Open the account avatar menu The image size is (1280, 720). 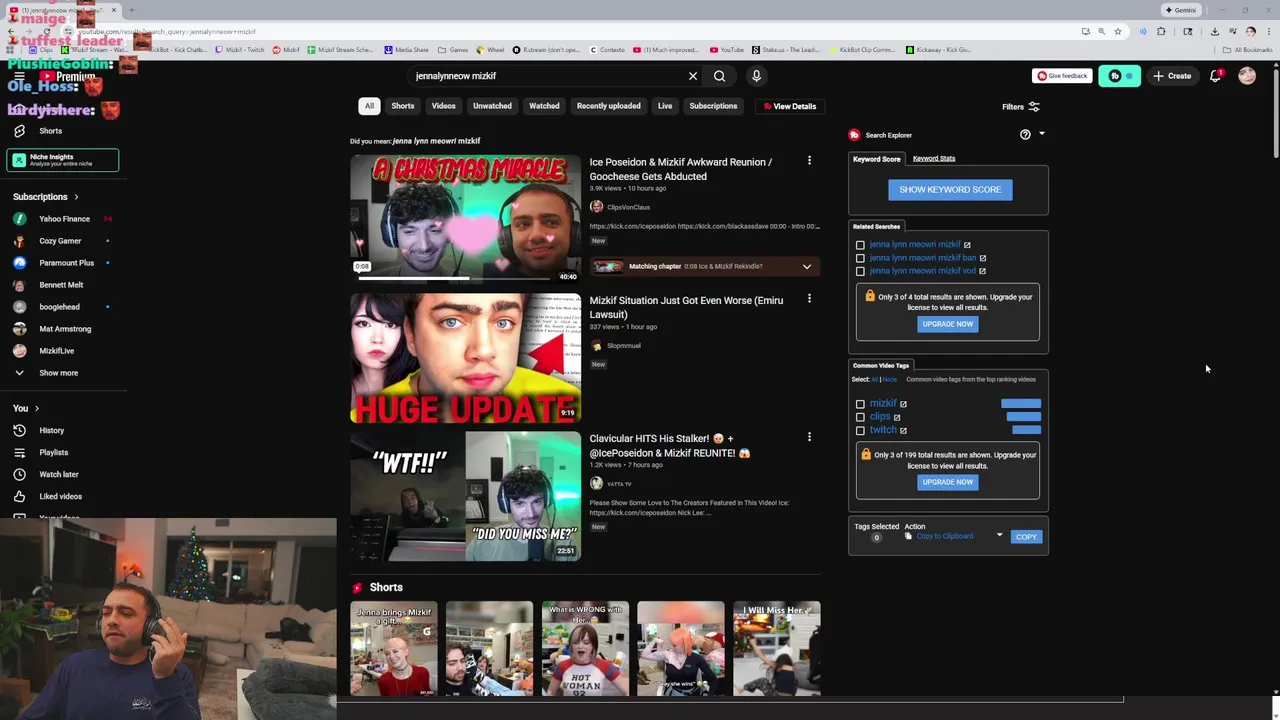pos(1247,76)
